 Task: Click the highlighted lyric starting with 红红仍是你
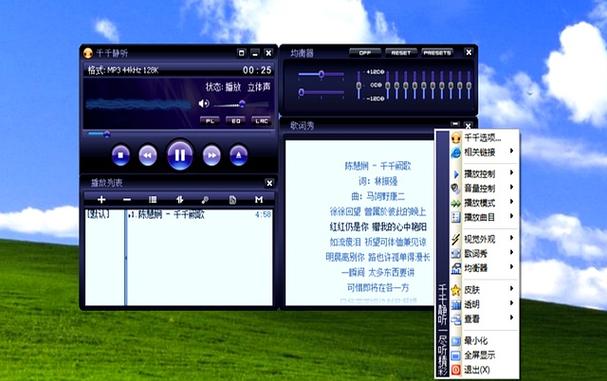click(378, 227)
